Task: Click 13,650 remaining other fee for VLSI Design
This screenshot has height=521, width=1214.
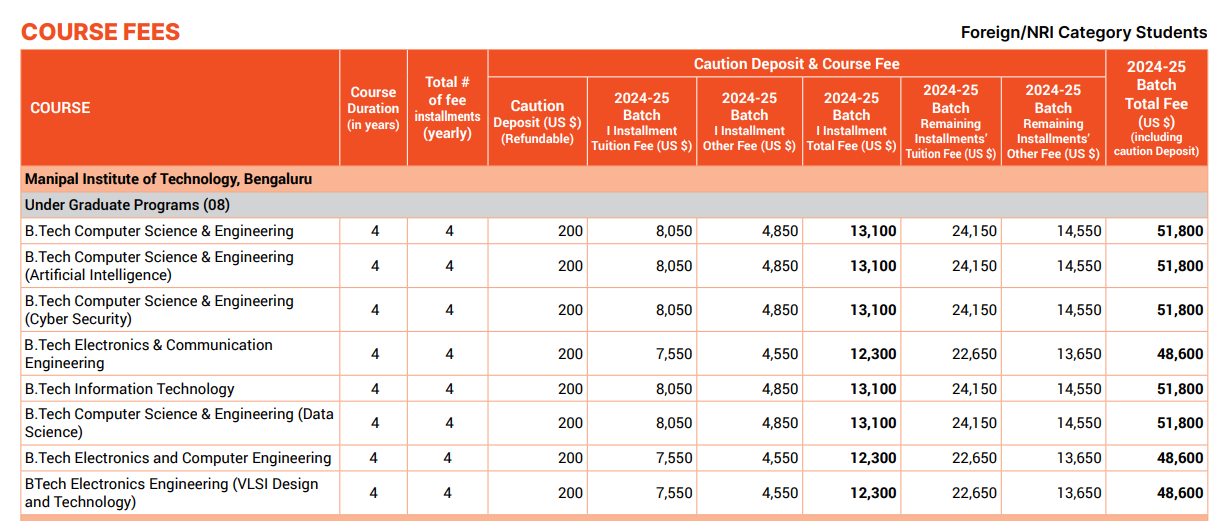Action: (1079, 493)
